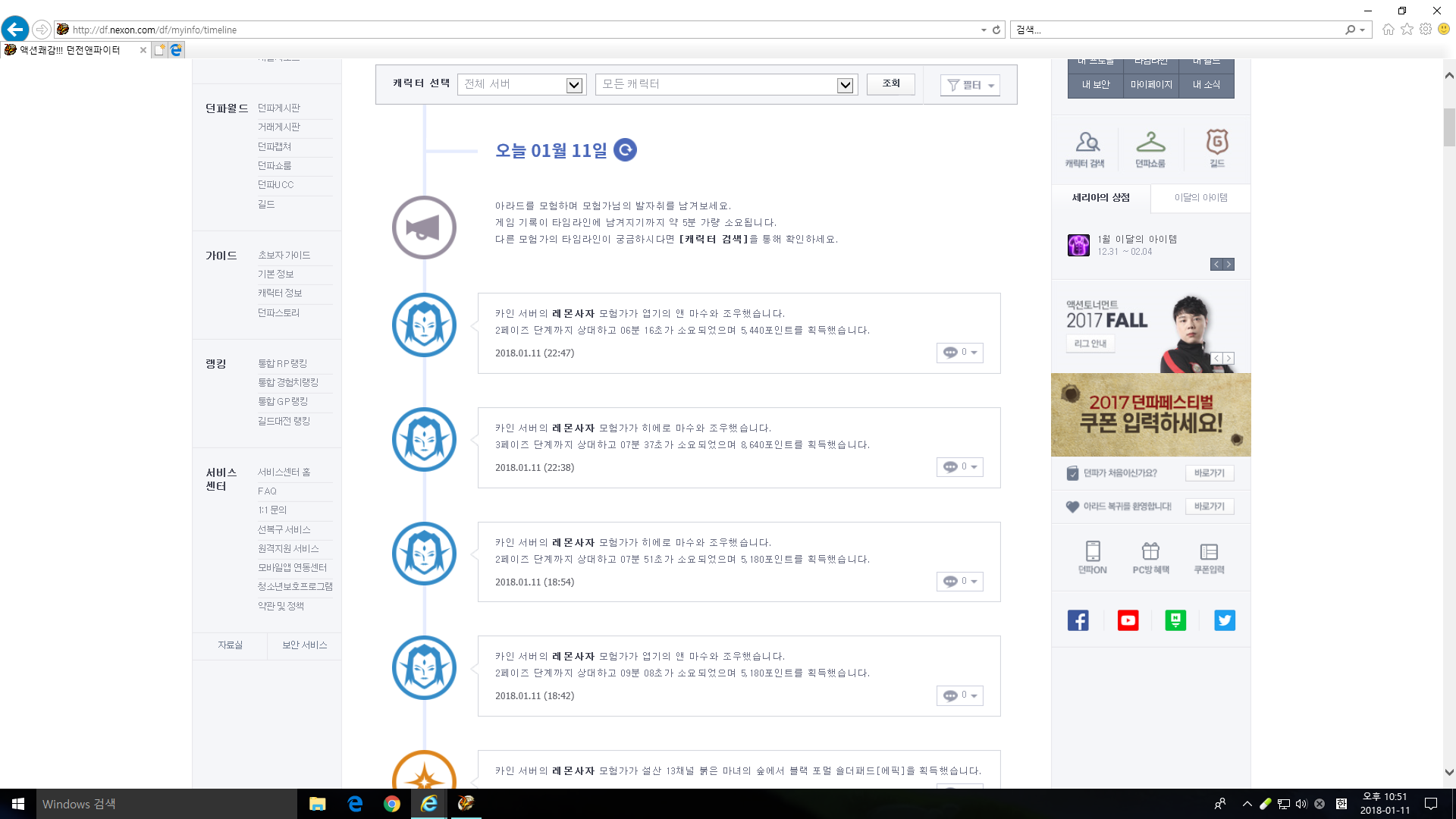Click the avatar icon of the 18:54 entry
This screenshot has height=819, width=1456.
424,554
